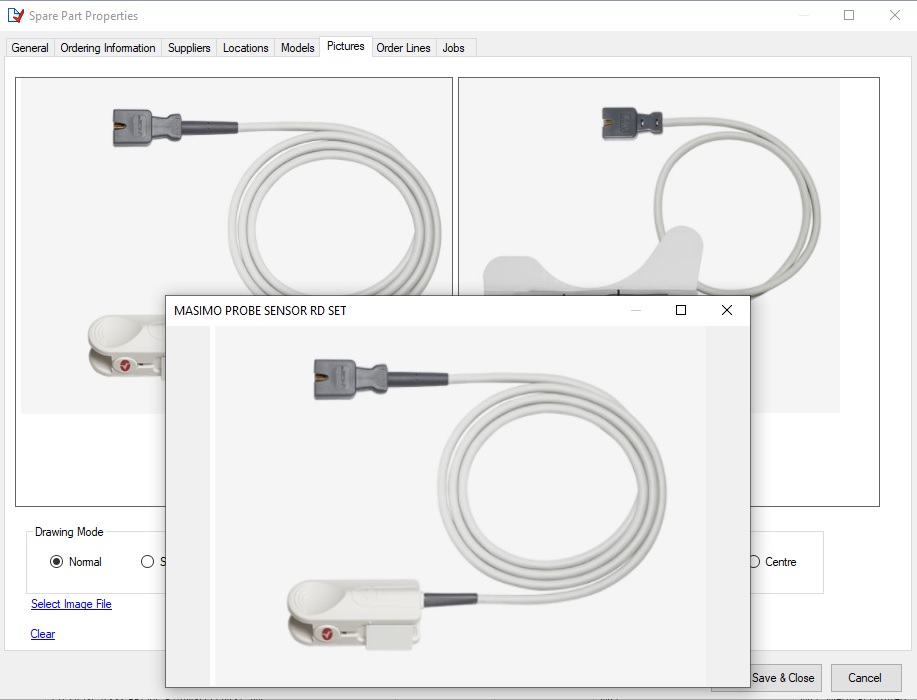Screen dimensions: 917x700
Task: Click the Save & Close button
Action: (783, 678)
